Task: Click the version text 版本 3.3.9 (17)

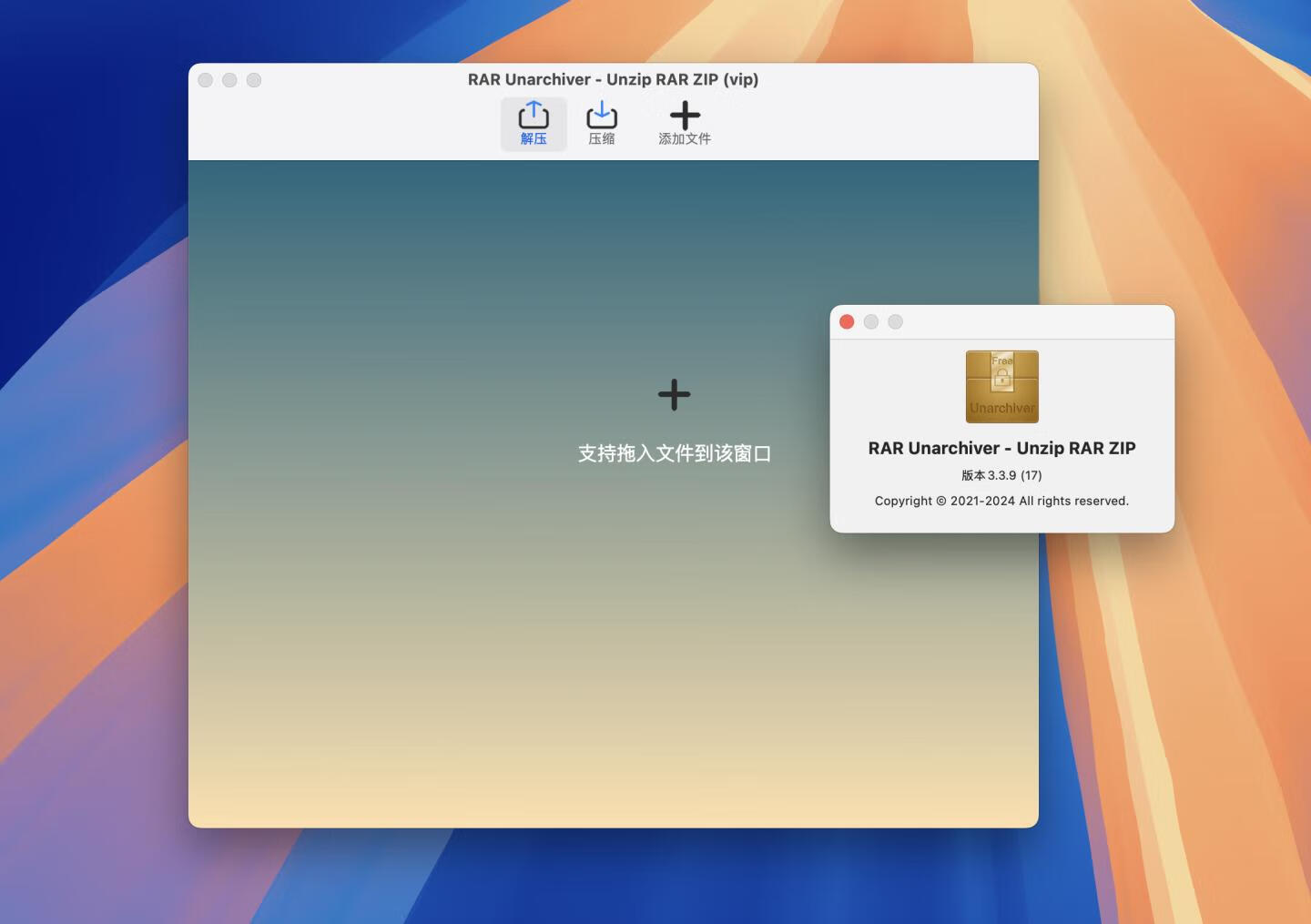Action: [x=1001, y=475]
